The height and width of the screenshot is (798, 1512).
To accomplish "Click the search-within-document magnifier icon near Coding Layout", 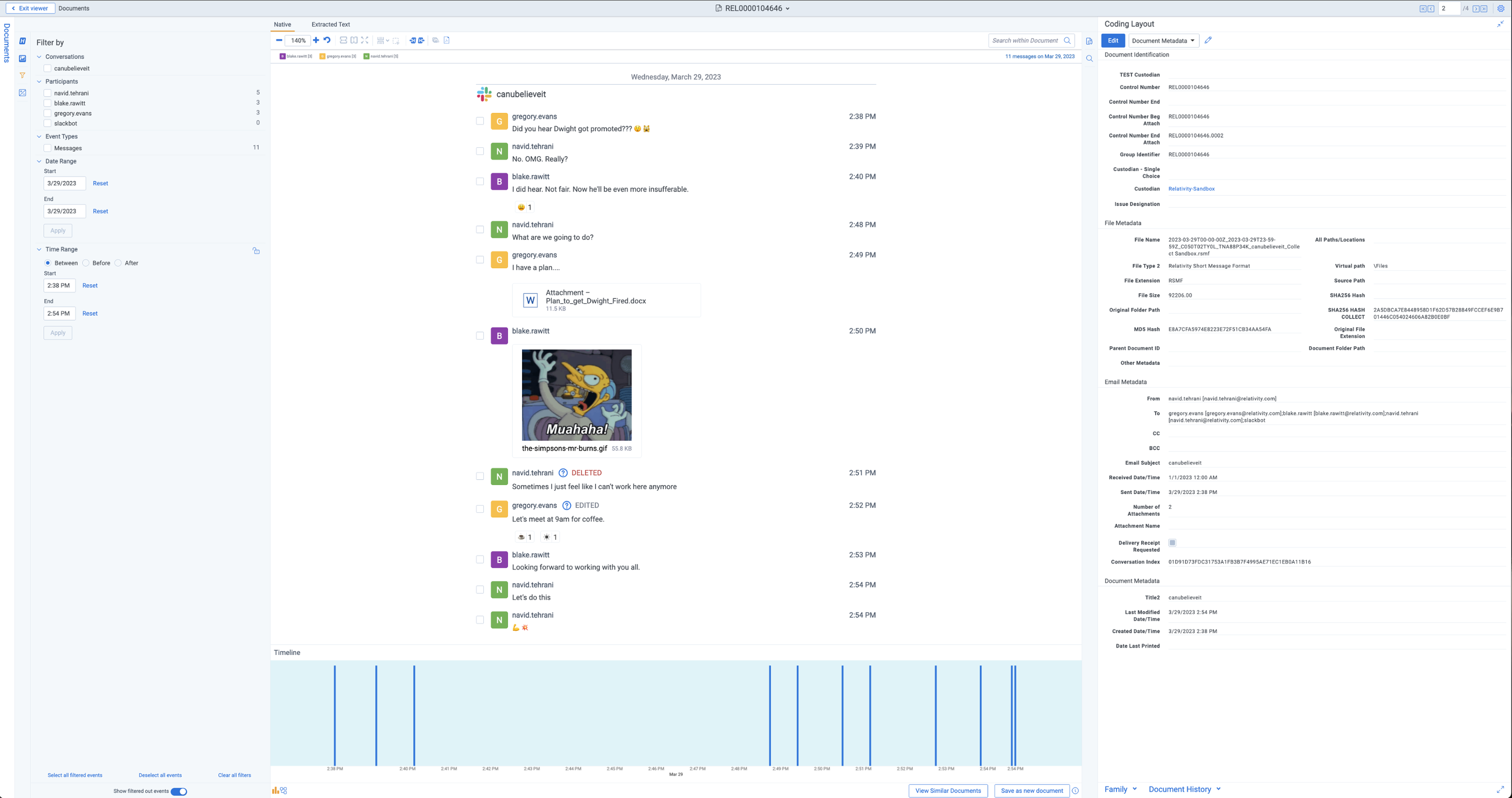I will pyautogui.click(x=1090, y=58).
